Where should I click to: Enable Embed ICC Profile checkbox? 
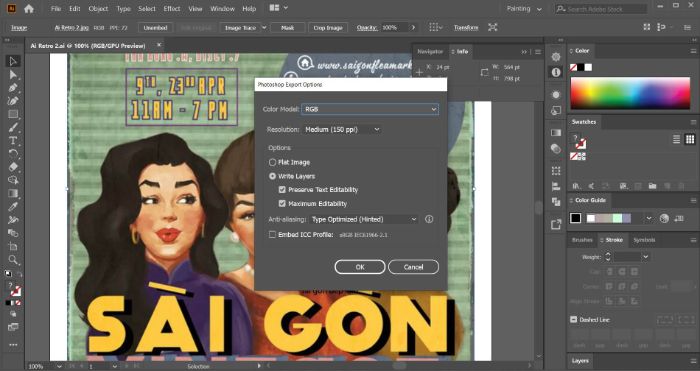(x=272, y=234)
